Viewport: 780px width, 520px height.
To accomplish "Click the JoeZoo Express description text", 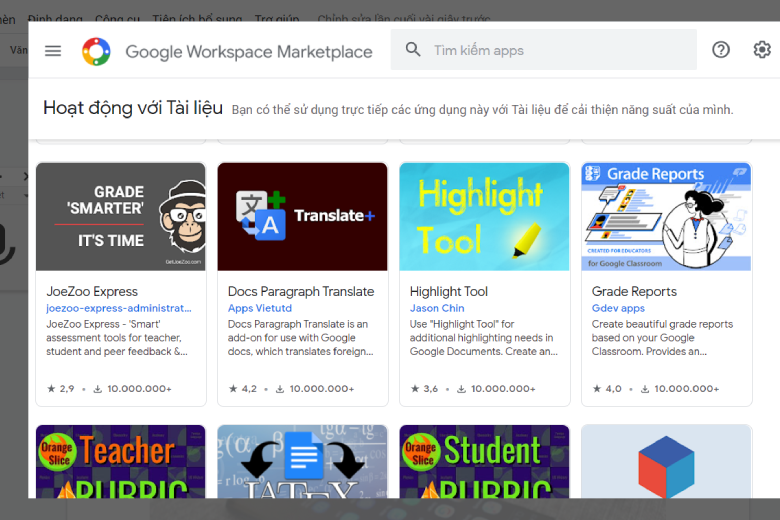I will [117, 338].
